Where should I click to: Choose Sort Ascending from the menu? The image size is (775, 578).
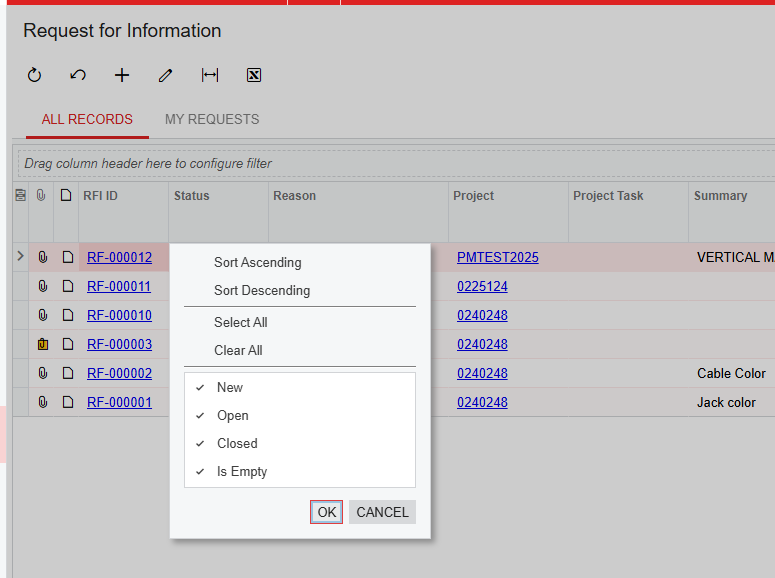(x=257, y=262)
